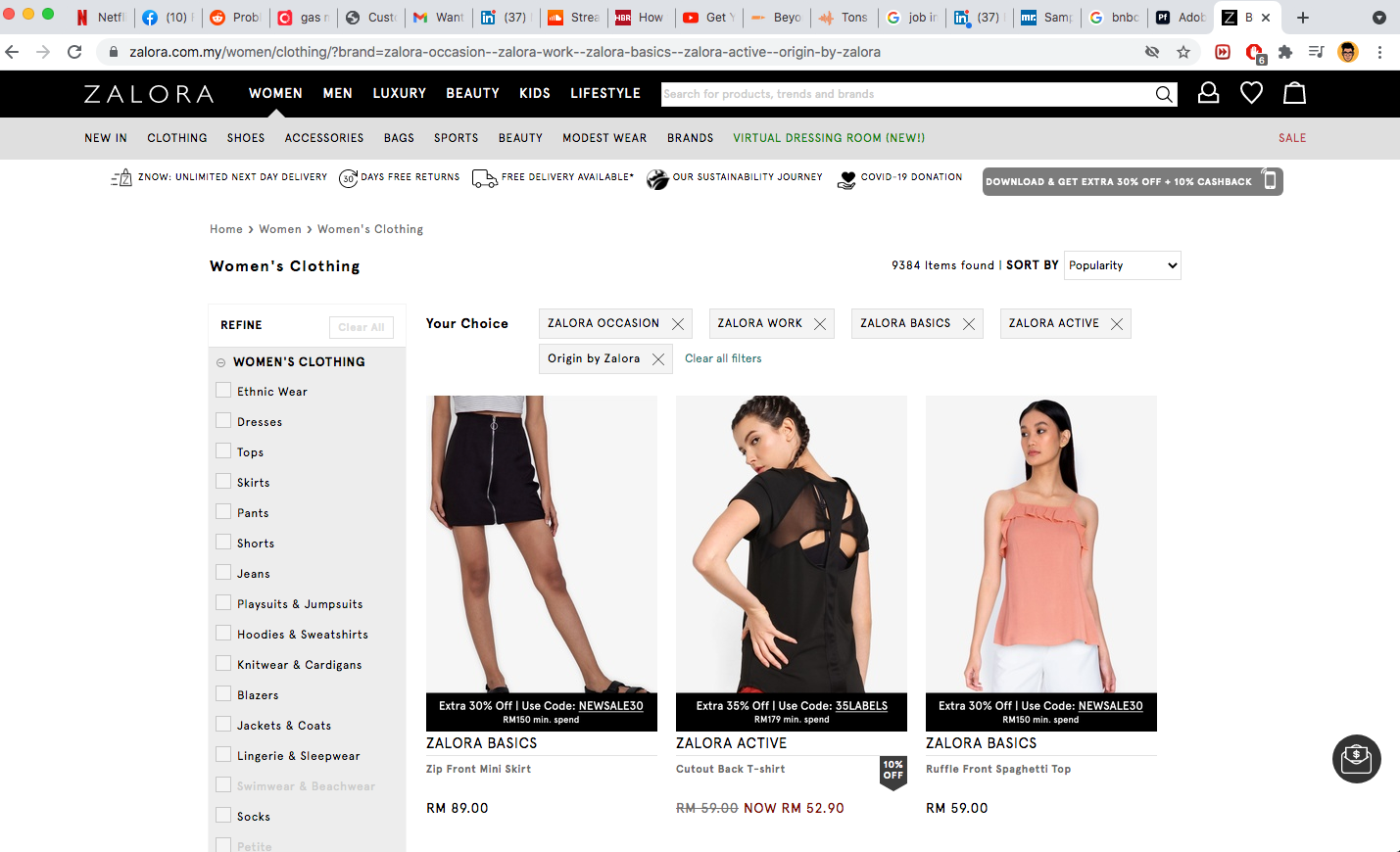Open the Cutout Back T-shirt photo
The height and width of the screenshot is (852, 1400).
pos(792,544)
